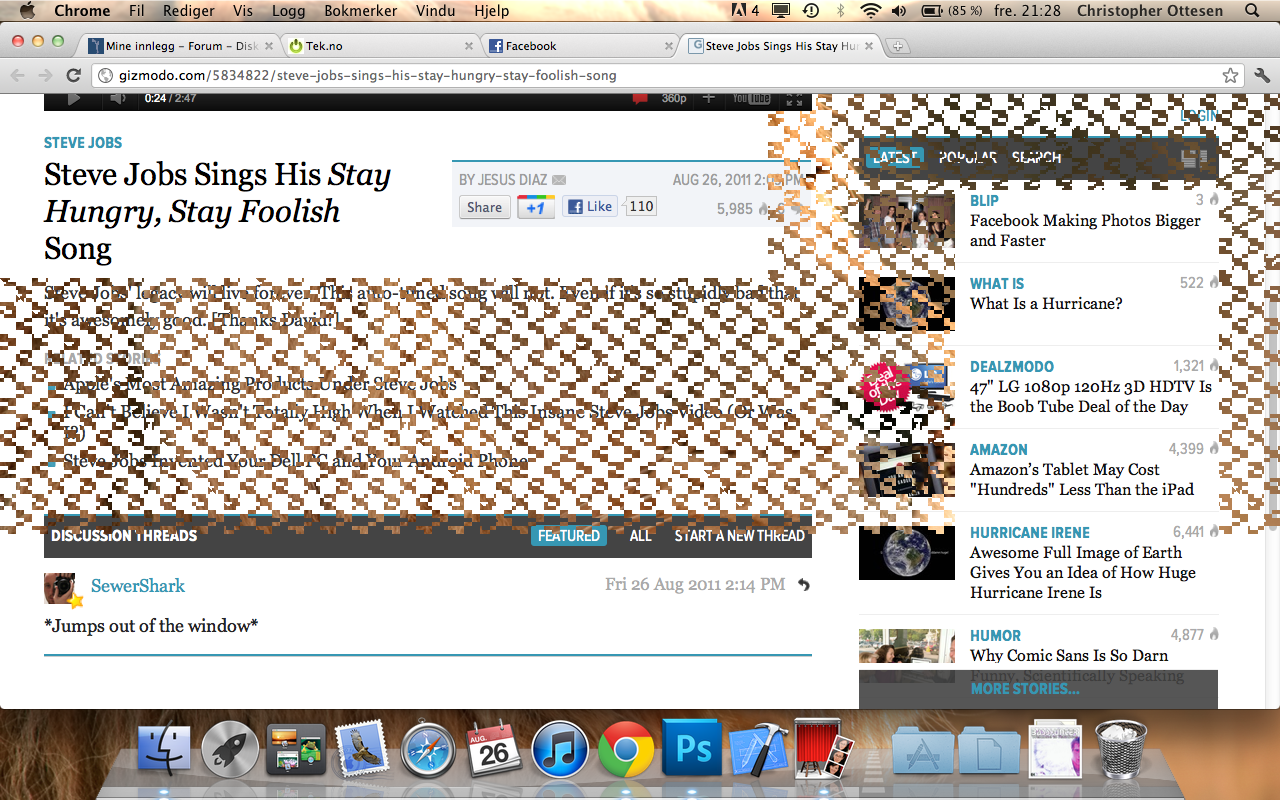Open iTunes icon in the Dock
Viewport: 1280px width, 800px height.
561,751
